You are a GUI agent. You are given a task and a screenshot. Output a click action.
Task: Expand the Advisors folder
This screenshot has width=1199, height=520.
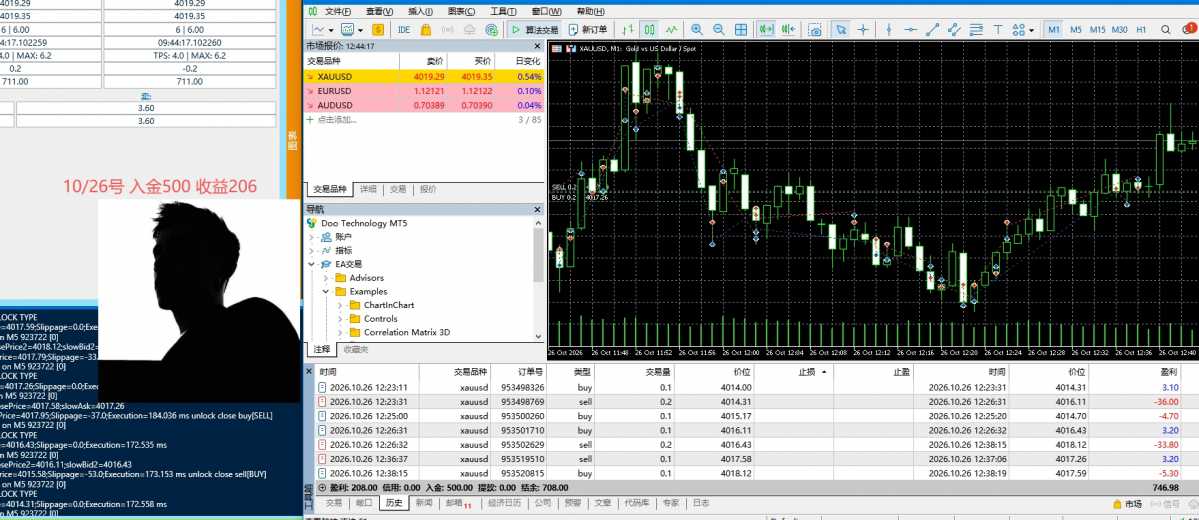point(327,278)
